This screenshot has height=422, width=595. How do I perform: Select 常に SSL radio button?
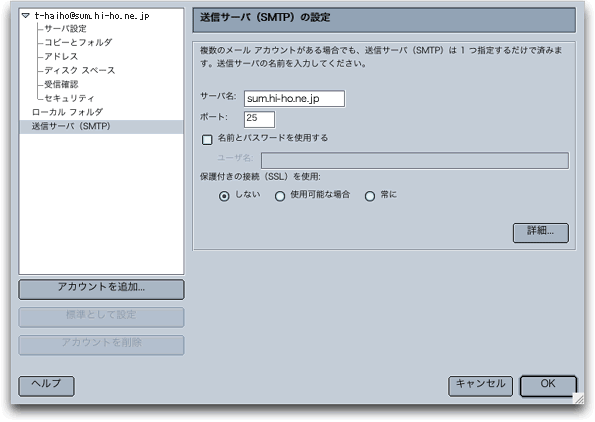(370, 196)
